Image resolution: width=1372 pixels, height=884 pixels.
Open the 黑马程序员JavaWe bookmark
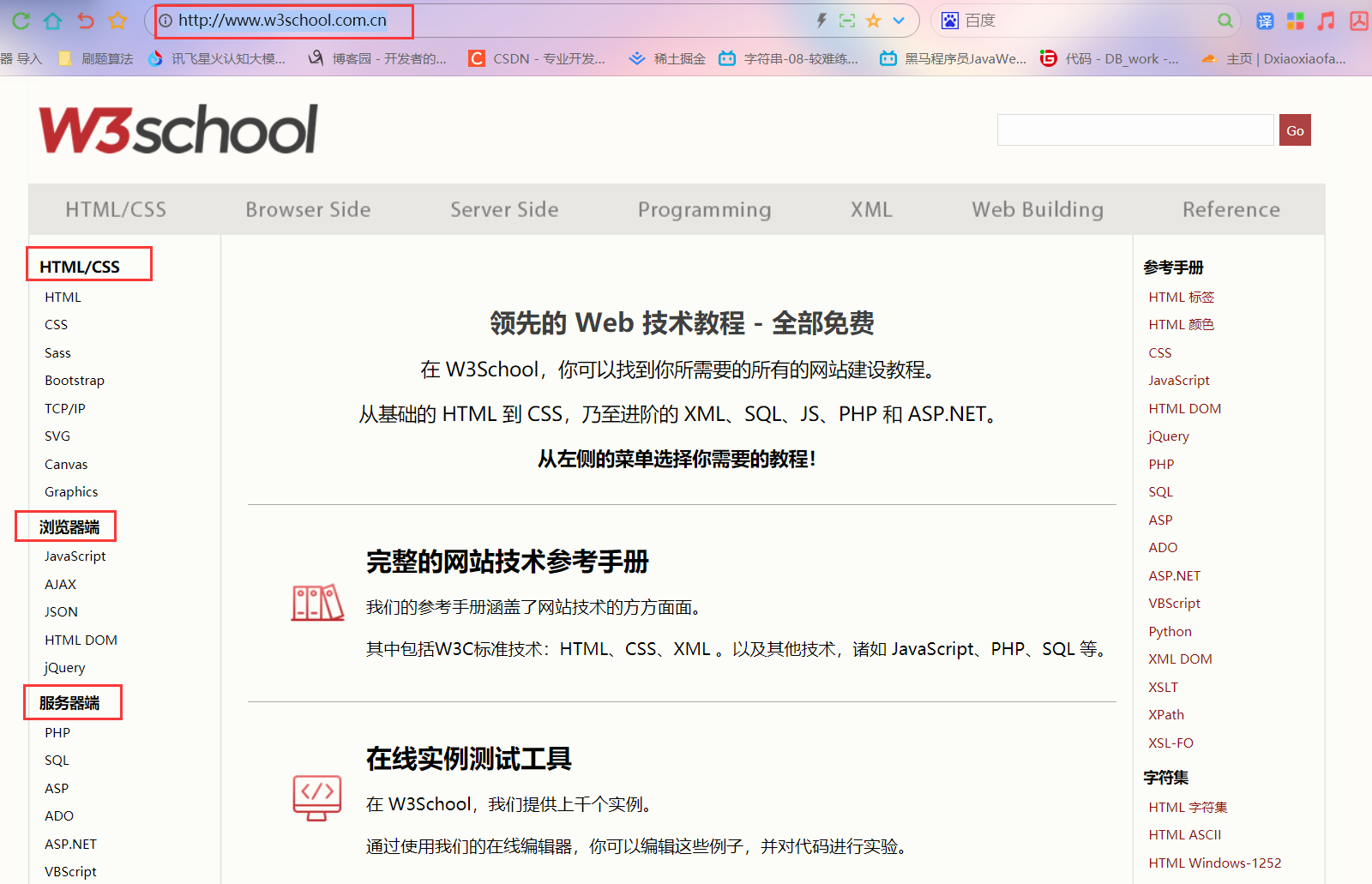[954, 58]
